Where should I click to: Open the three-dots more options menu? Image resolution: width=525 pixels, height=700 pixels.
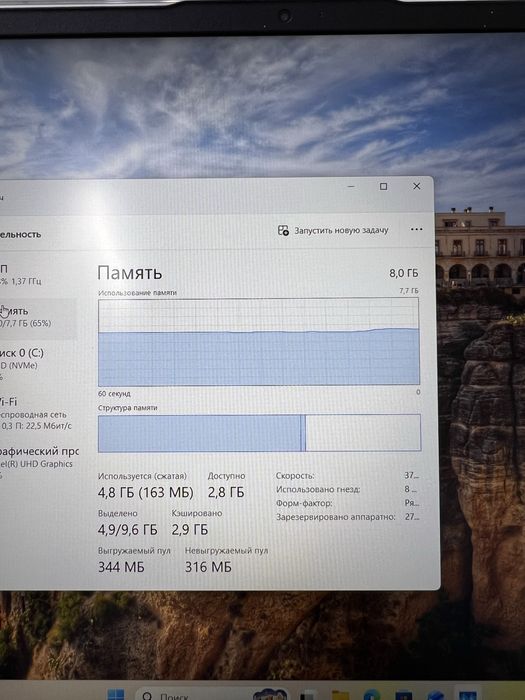click(x=416, y=229)
